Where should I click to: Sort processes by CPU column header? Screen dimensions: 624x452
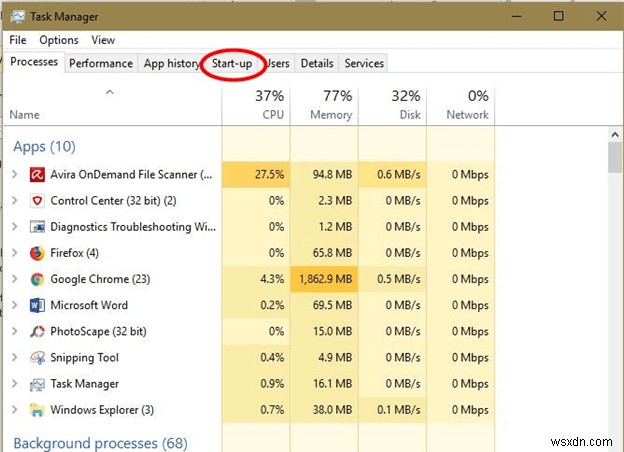(256, 105)
